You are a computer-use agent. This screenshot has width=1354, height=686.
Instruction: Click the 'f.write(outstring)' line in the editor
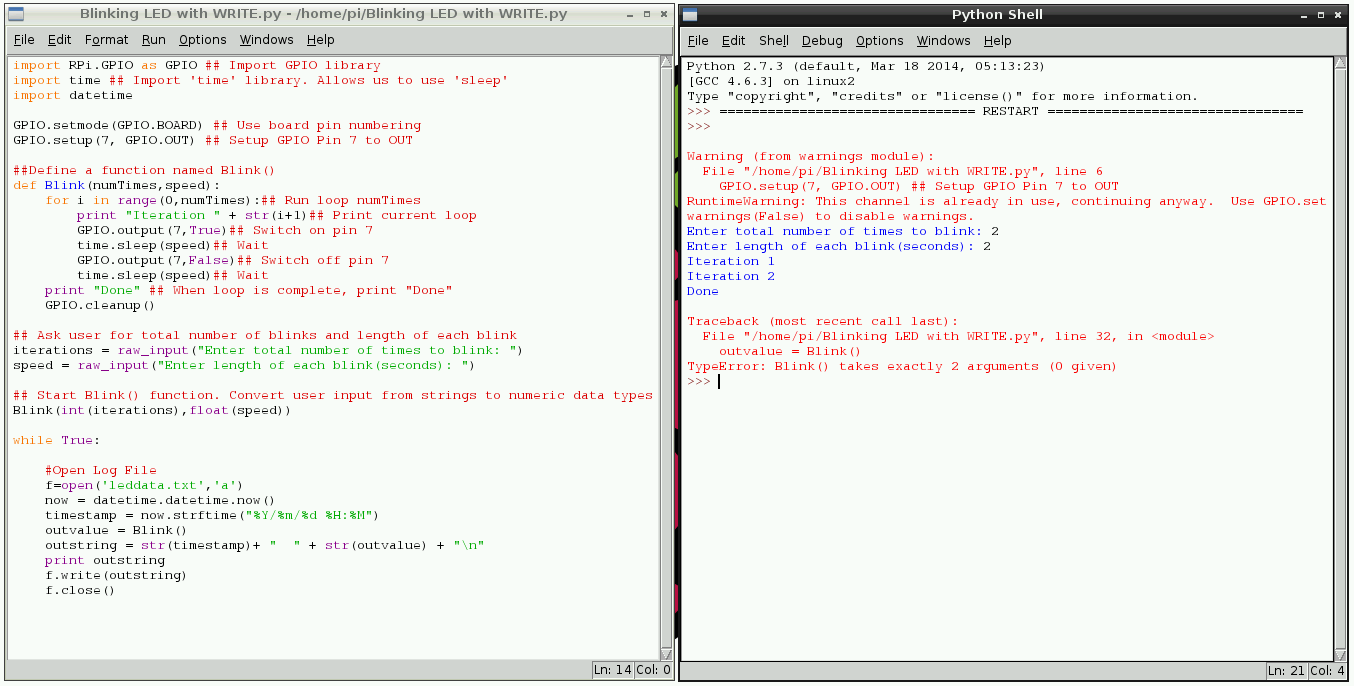pyautogui.click(x=116, y=576)
